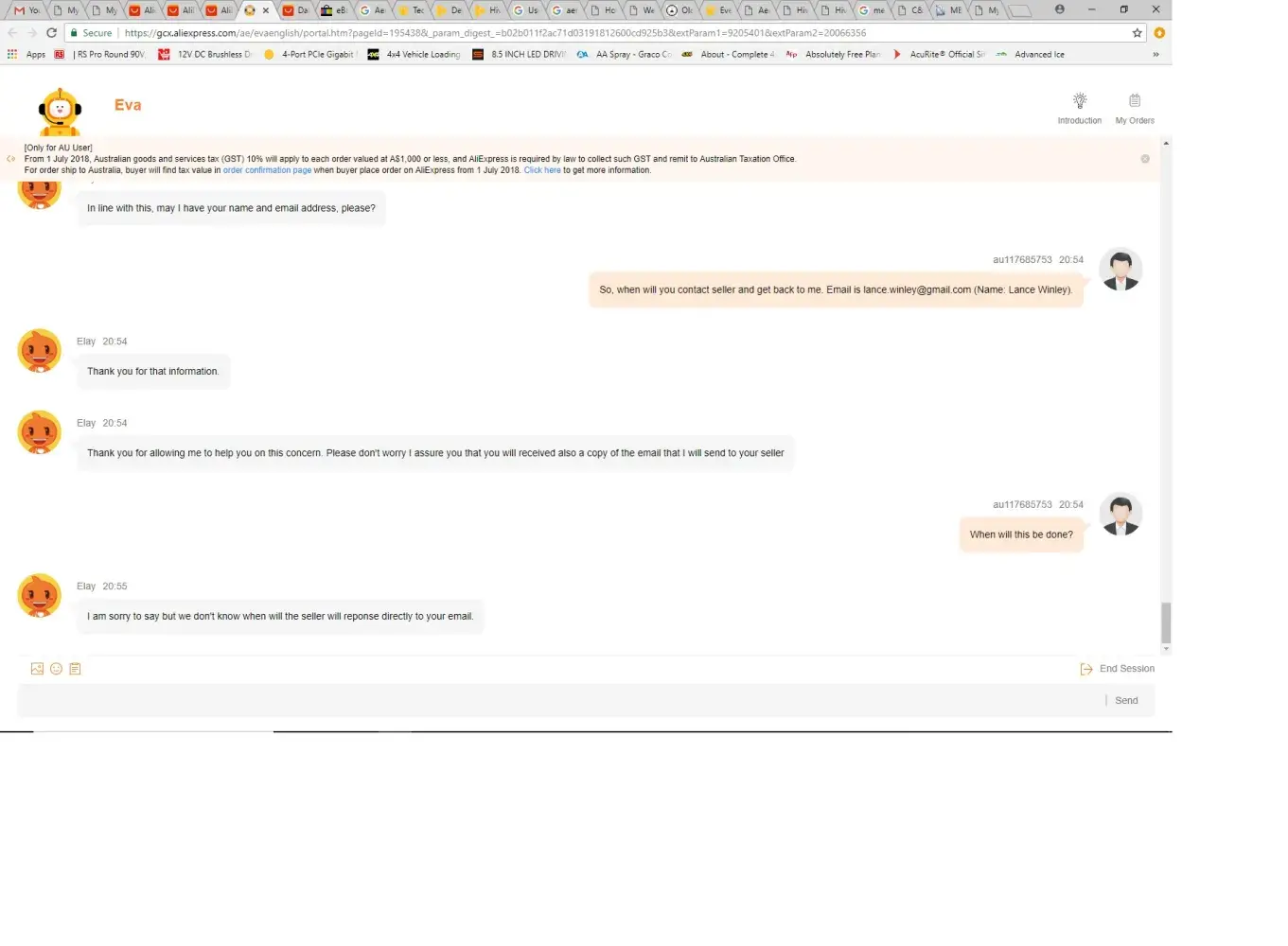
Task: Open the 'Advanced Ice' bookmark
Action: point(1030,54)
